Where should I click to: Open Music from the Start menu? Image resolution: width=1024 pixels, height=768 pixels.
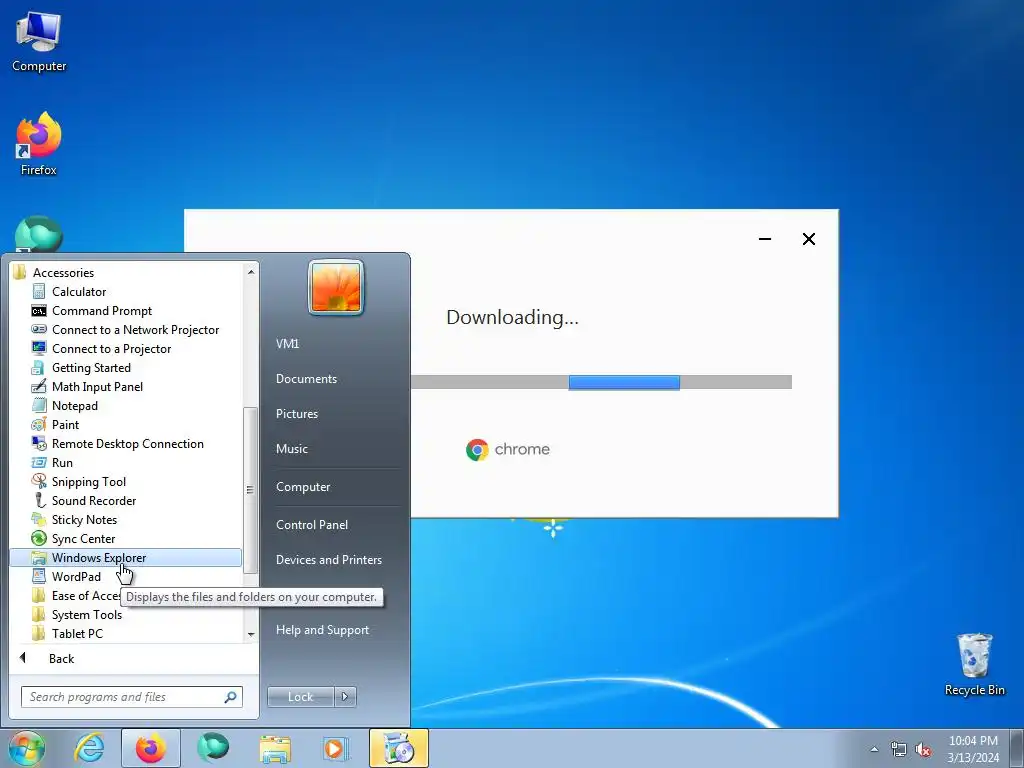(x=291, y=449)
